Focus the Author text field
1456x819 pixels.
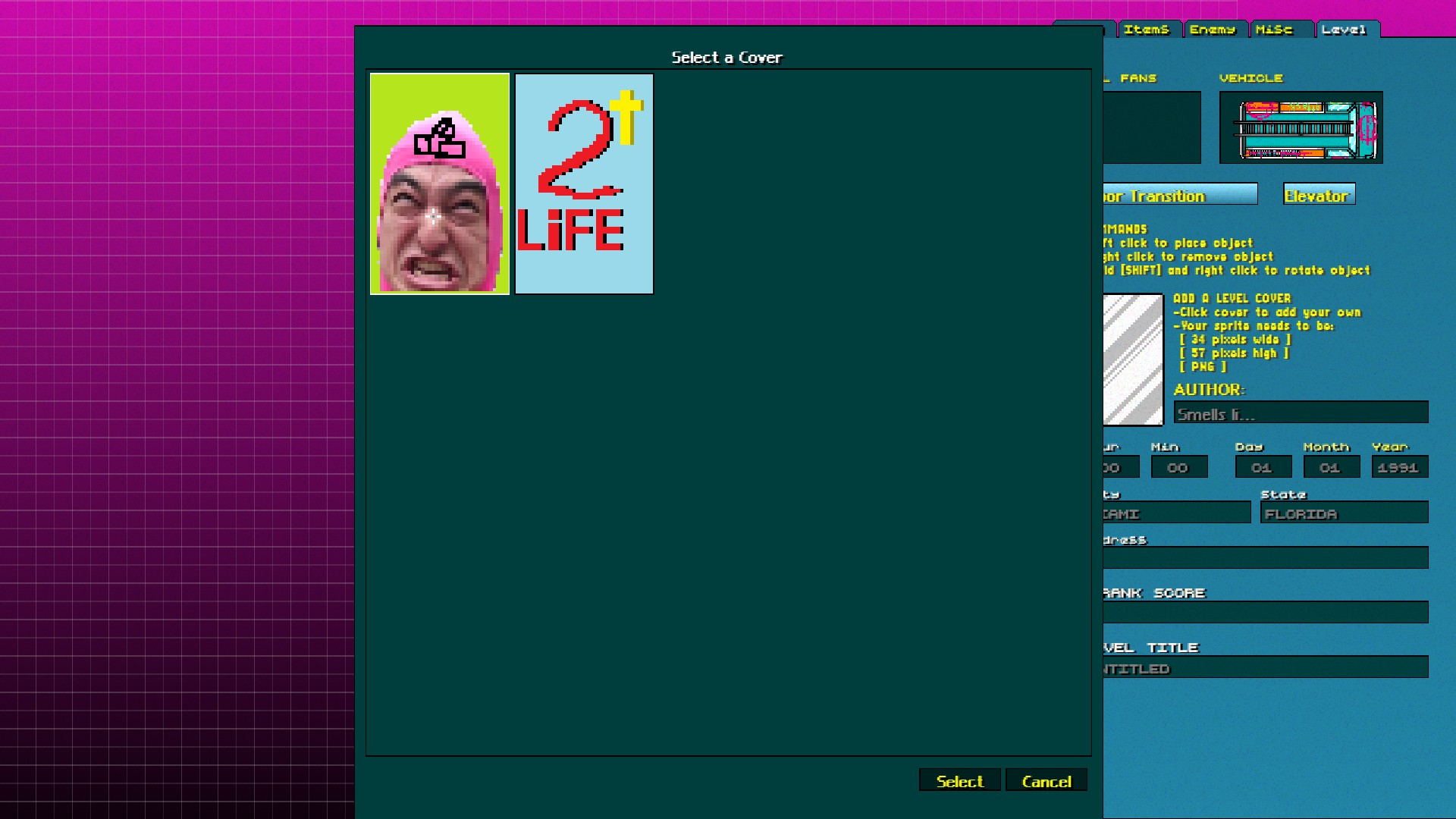tap(1301, 413)
